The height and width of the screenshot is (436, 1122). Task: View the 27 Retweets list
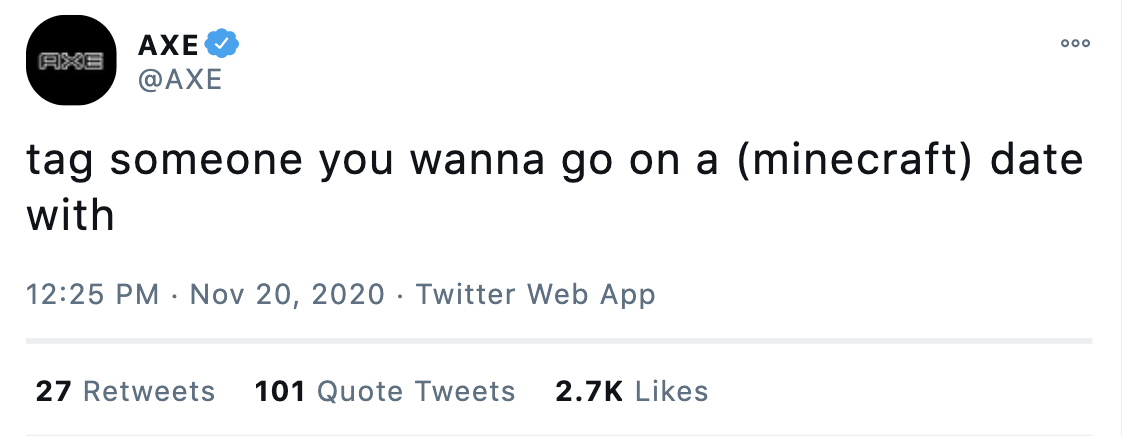point(125,391)
